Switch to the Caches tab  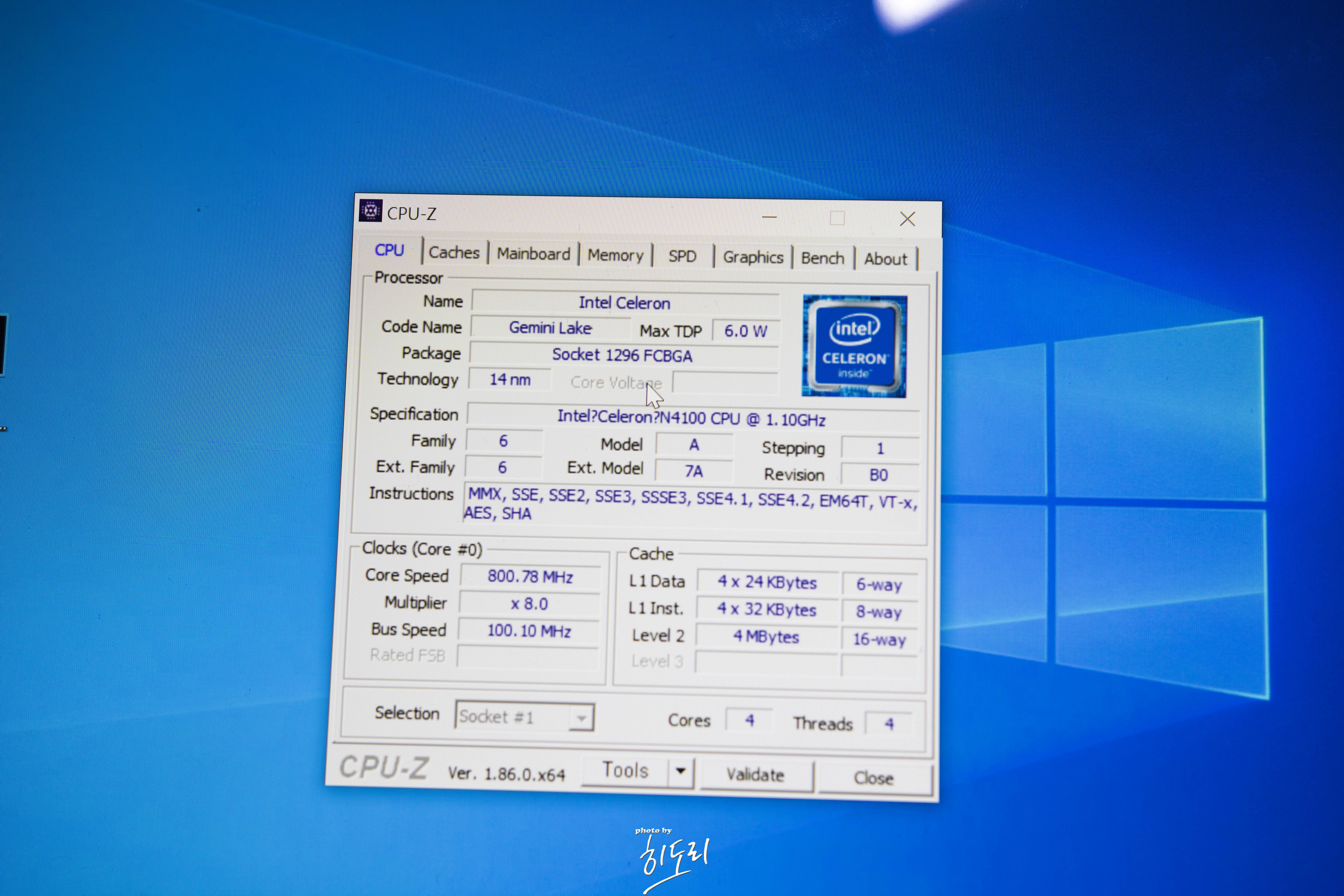click(454, 253)
